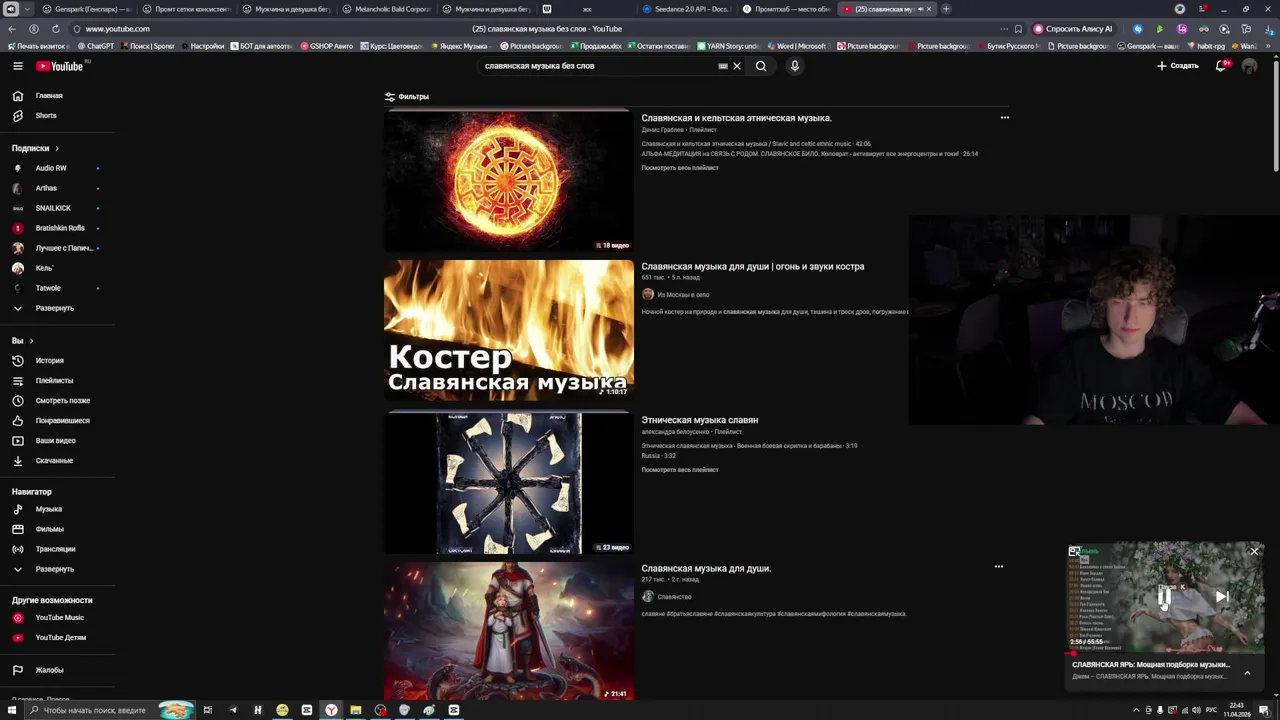Click the search magnifier button
The image size is (1280, 720).
point(761,66)
